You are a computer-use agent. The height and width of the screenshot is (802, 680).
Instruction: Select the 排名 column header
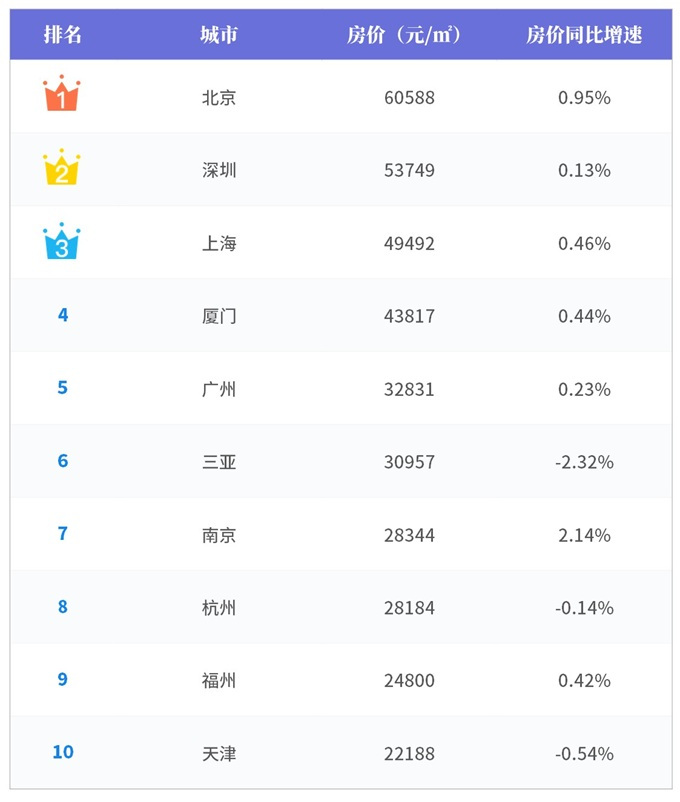(x=62, y=35)
